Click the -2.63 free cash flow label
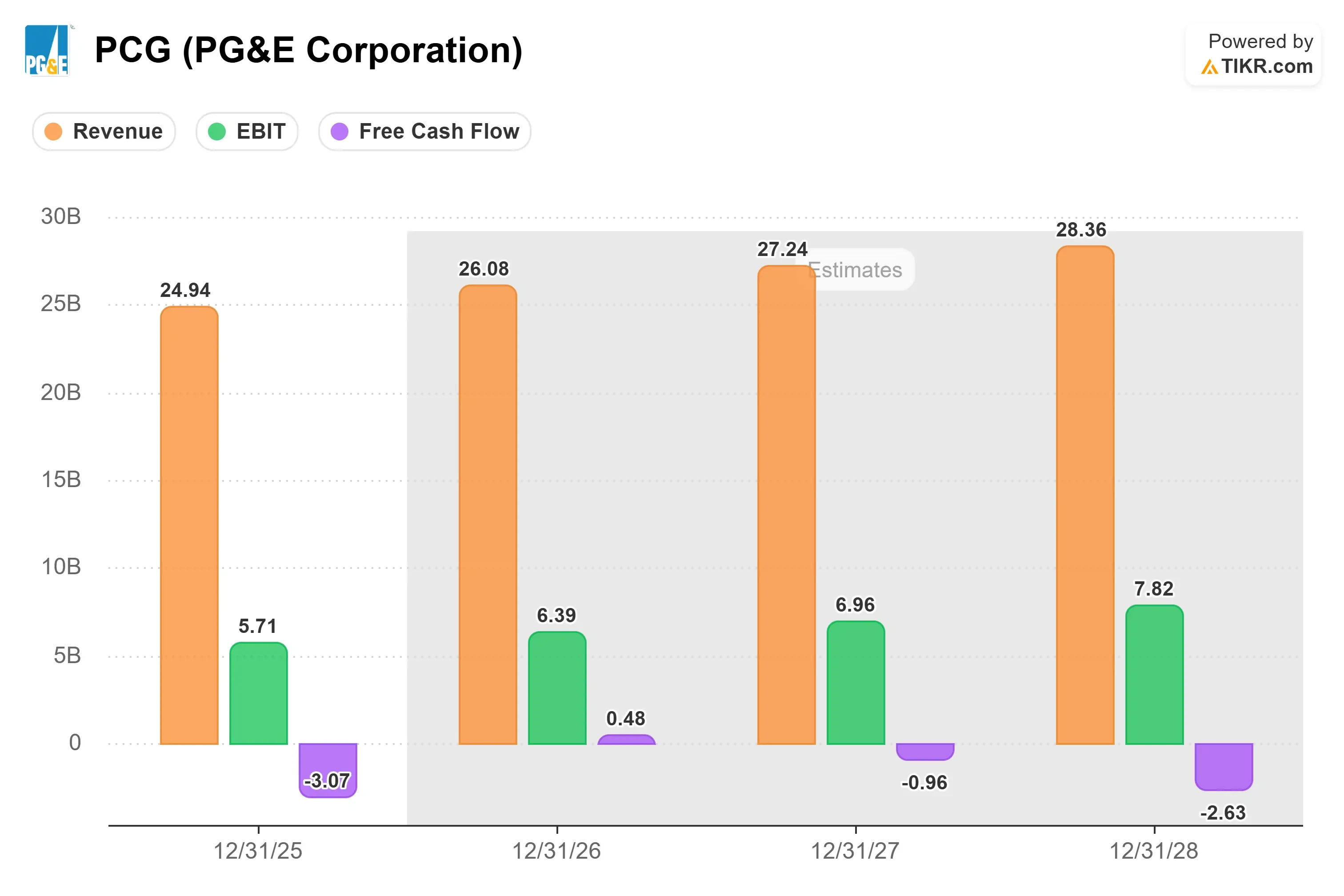Screen dimensions: 1344x896 (x=1223, y=812)
